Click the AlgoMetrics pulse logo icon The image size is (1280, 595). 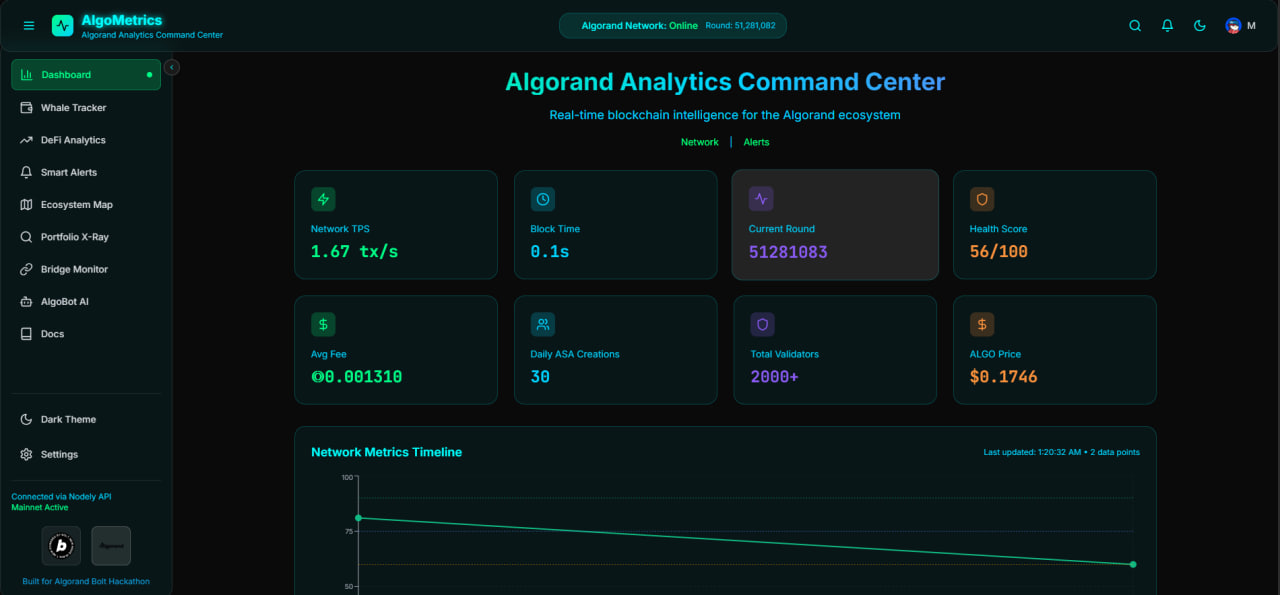[x=63, y=26]
